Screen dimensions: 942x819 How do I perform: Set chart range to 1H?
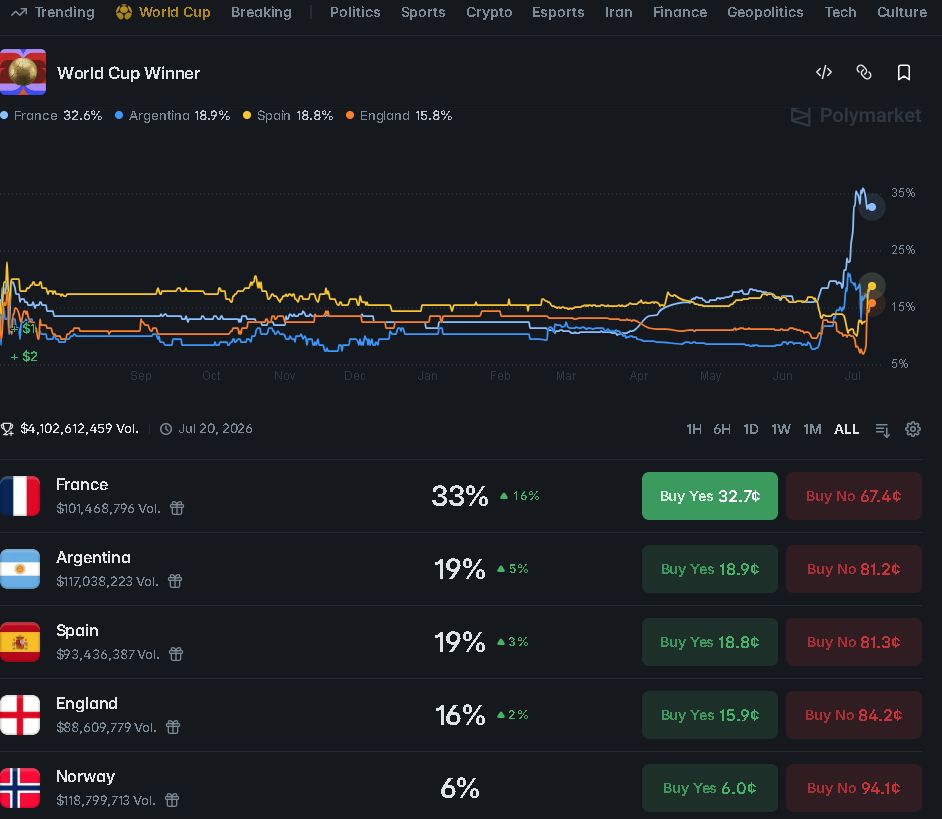tap(694, 429)
